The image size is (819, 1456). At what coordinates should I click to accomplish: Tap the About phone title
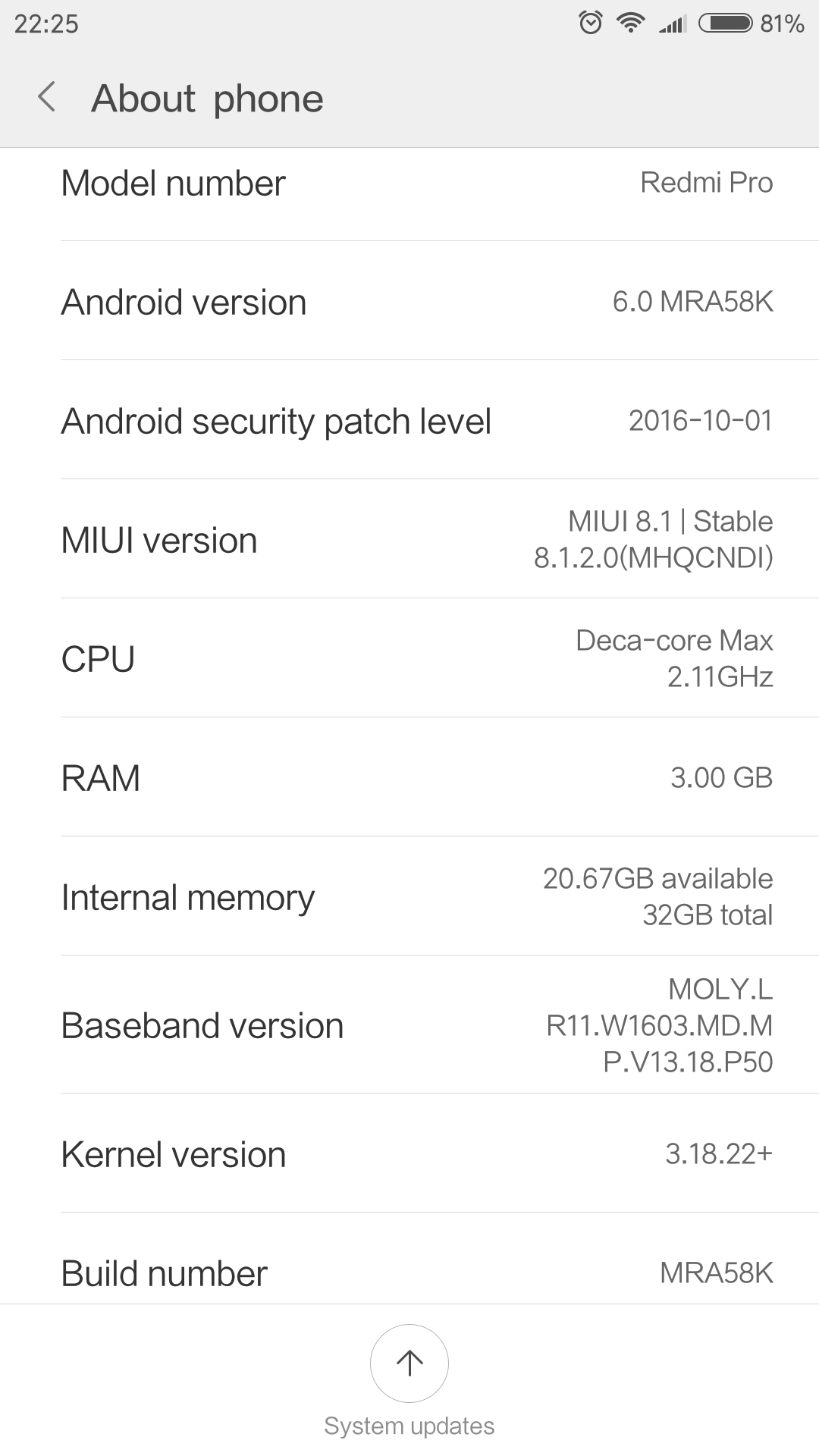207,99
